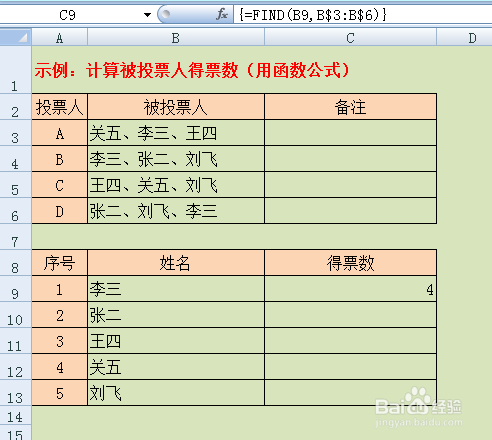The image size is (492, 440).
Task: Select row 2 header
Action: pyautogui.click(x=15, y=107)
